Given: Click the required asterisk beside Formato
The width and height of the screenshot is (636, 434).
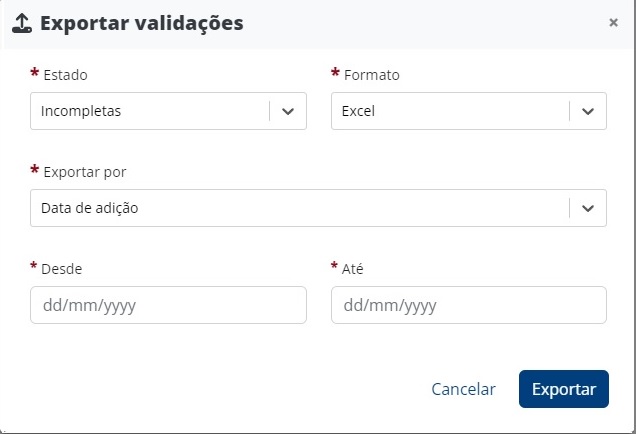Looking at the screenshot, I should click(x=335, y=75).
